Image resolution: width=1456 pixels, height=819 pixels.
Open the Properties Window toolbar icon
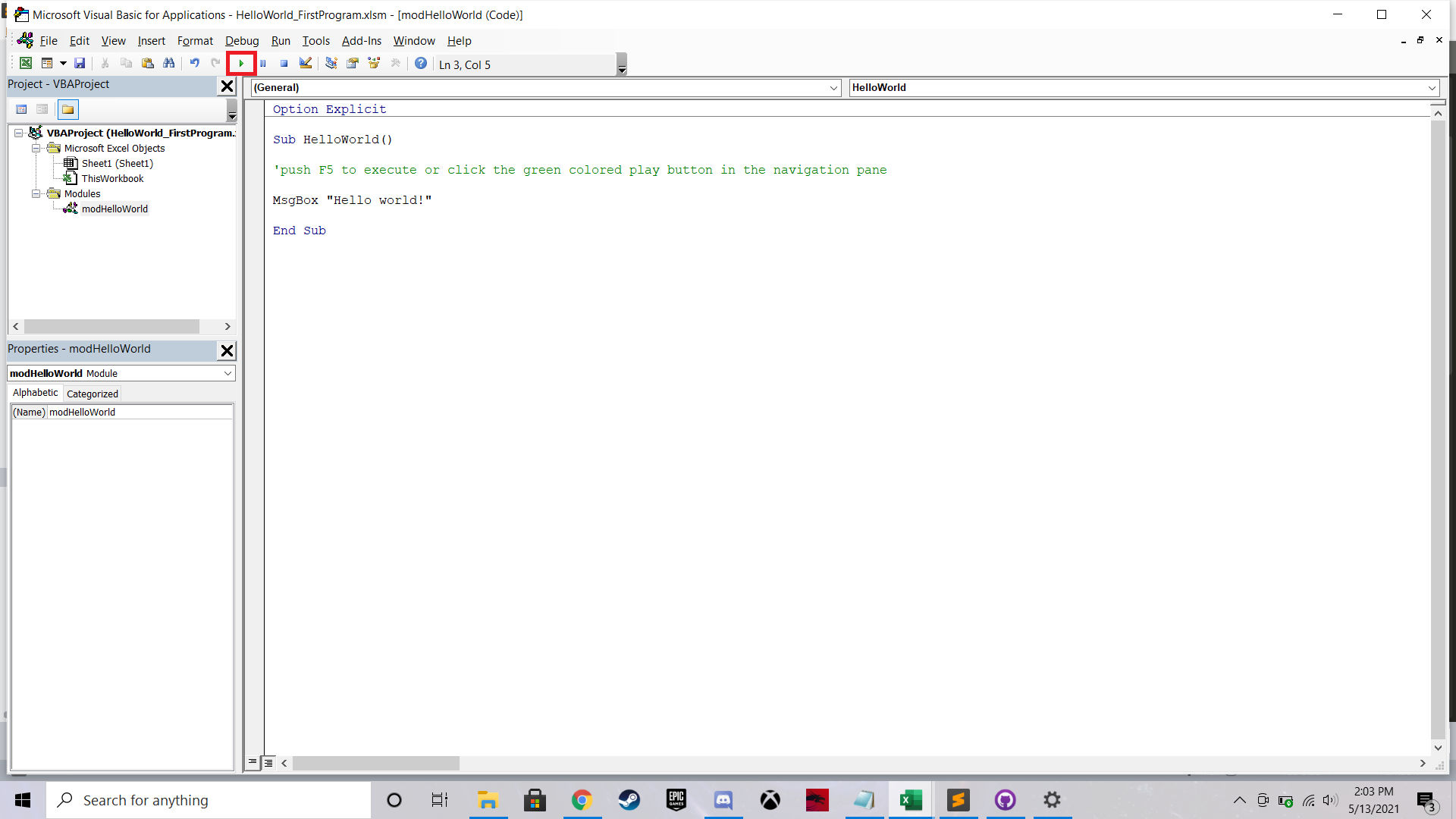pyautogui.click(x=353, y=64)
